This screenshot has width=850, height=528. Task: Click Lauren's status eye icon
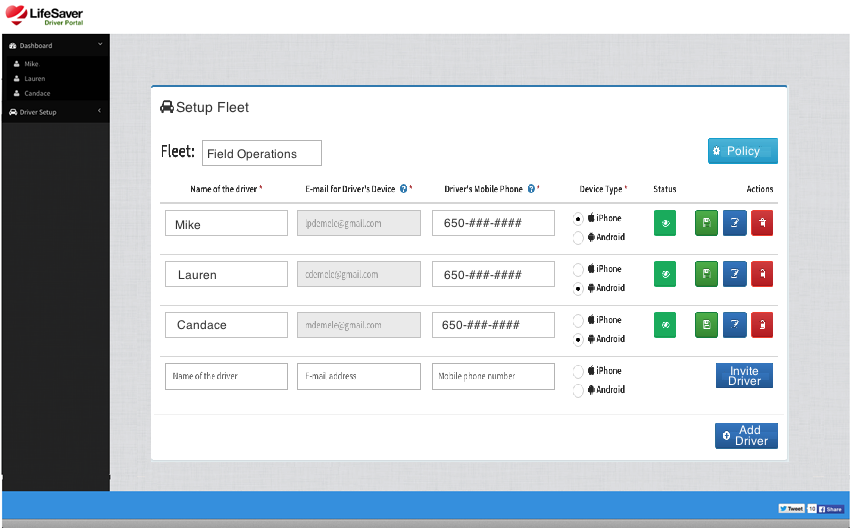[665, 273]
